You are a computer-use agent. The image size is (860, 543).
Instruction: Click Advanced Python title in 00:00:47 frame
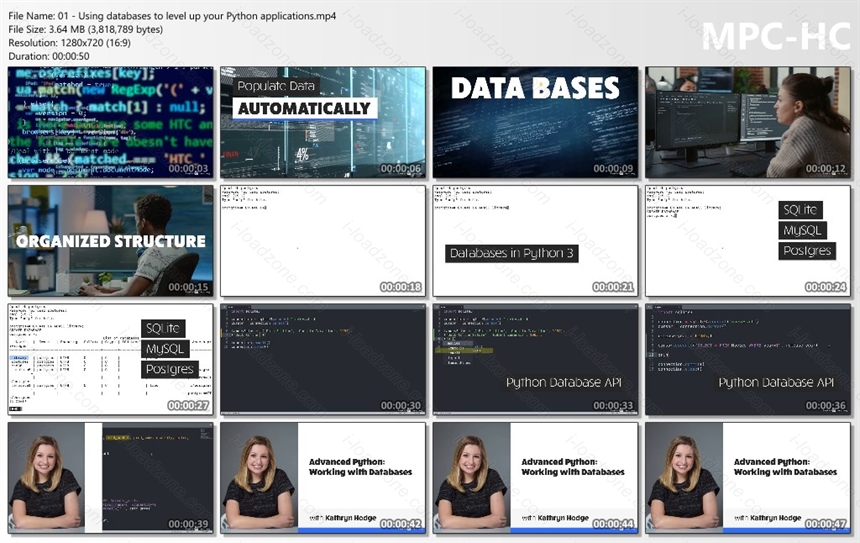point(785,467)
